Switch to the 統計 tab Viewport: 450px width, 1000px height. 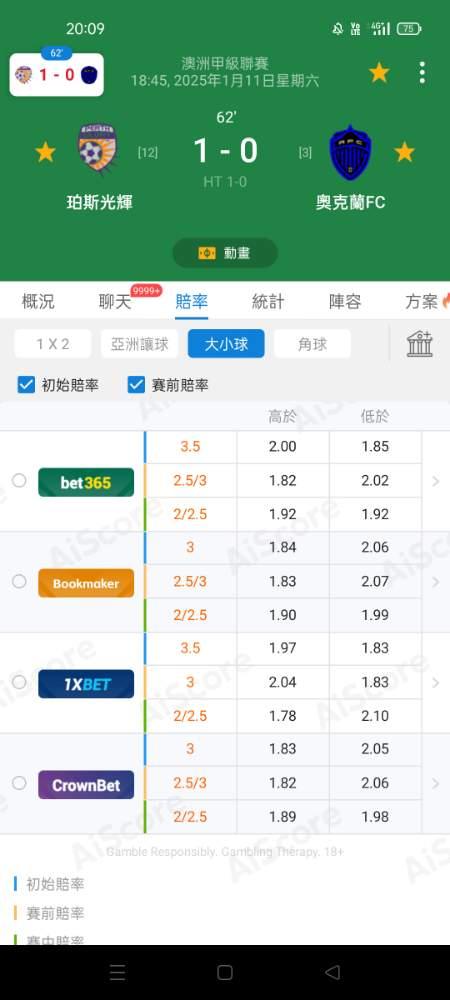click(268, 302)
